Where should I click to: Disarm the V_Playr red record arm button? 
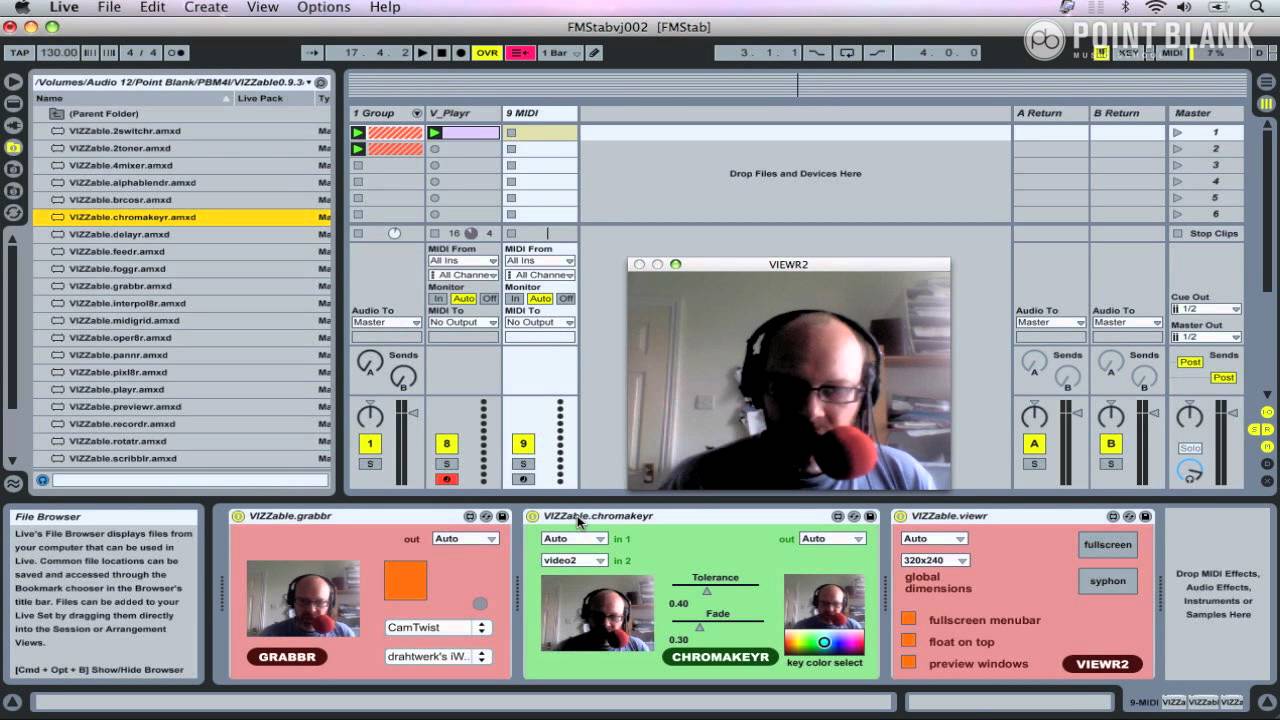pos(447,480)
